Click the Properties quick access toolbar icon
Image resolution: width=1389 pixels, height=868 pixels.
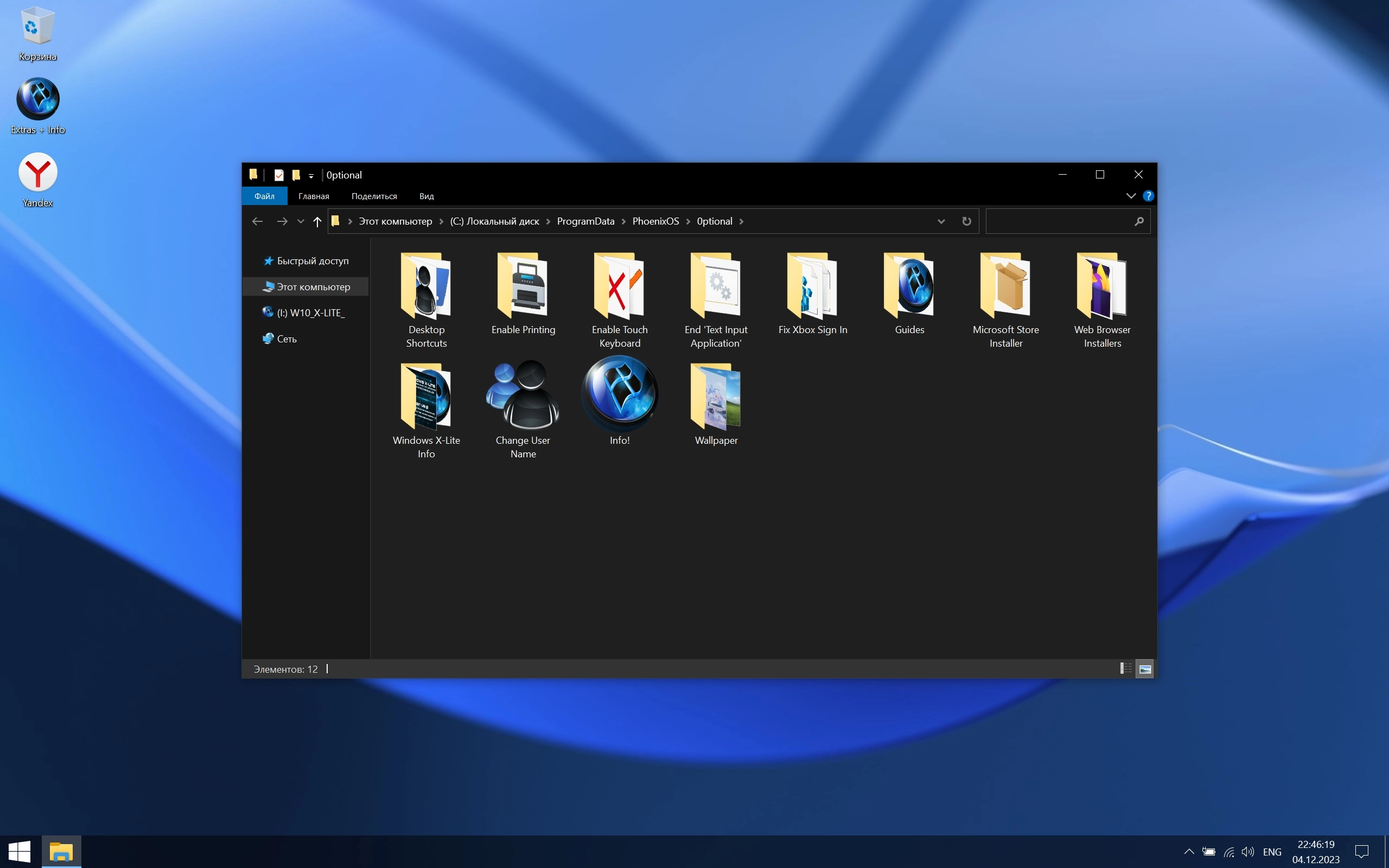click(279, 175)
